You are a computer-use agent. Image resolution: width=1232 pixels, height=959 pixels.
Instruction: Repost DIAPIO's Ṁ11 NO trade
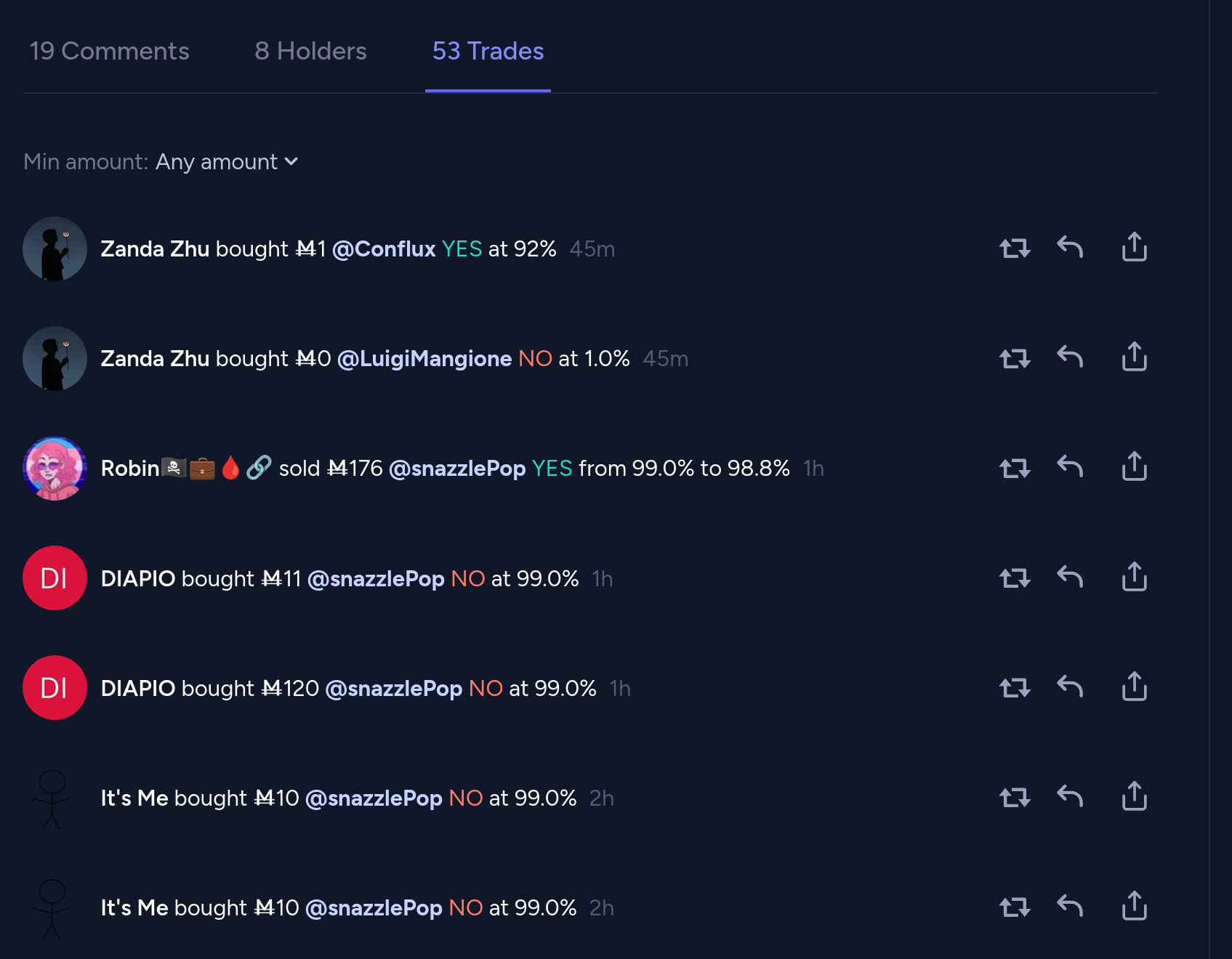pyautogui.click(x=1015, y=578)
